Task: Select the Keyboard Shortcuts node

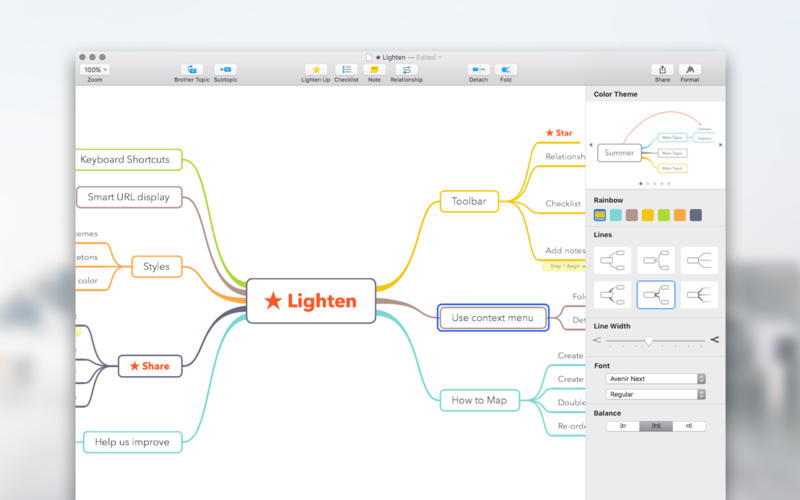Action: click(x=129, y=159)
